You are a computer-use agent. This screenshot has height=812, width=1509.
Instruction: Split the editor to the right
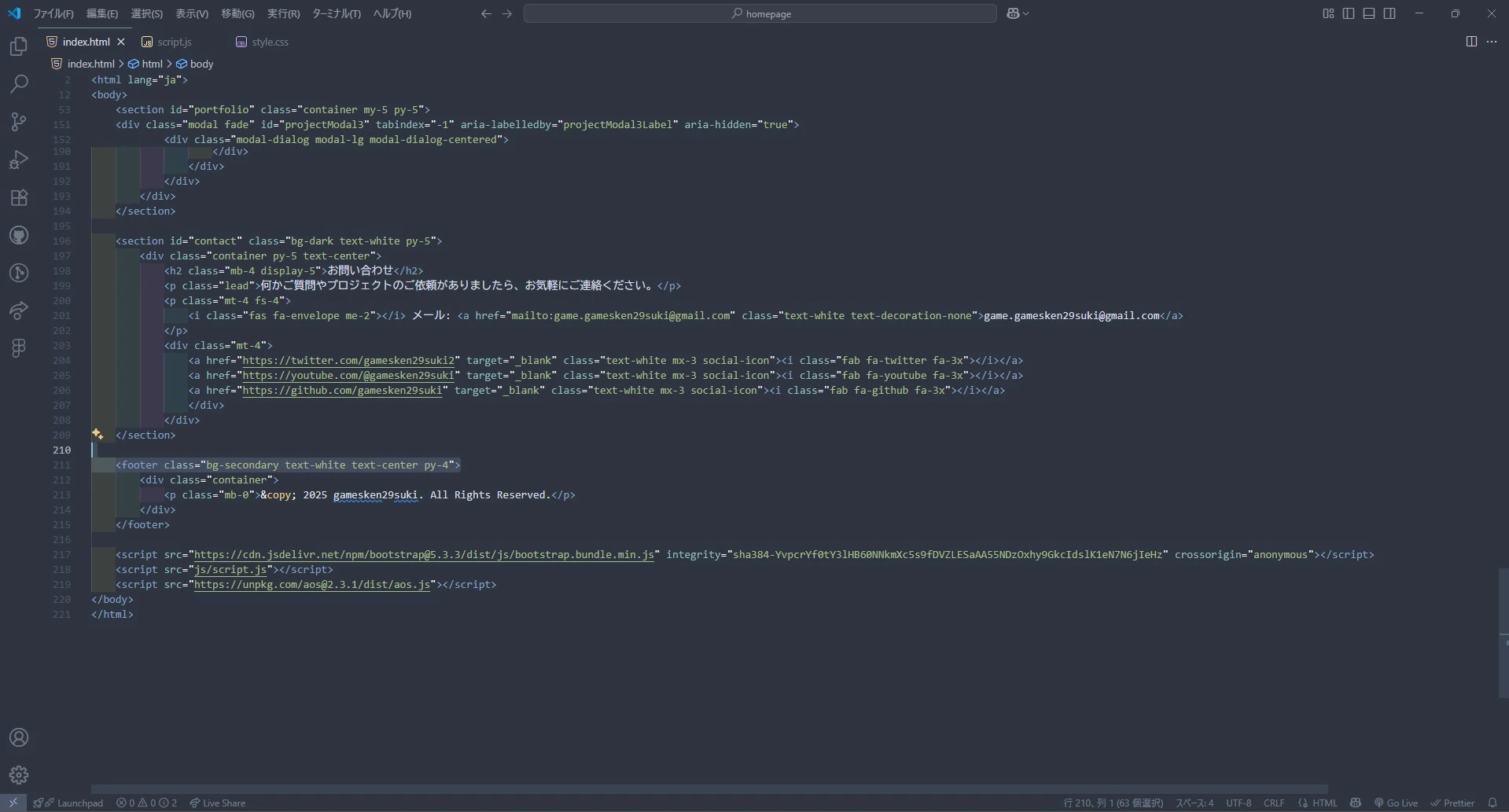[1471, 42]
